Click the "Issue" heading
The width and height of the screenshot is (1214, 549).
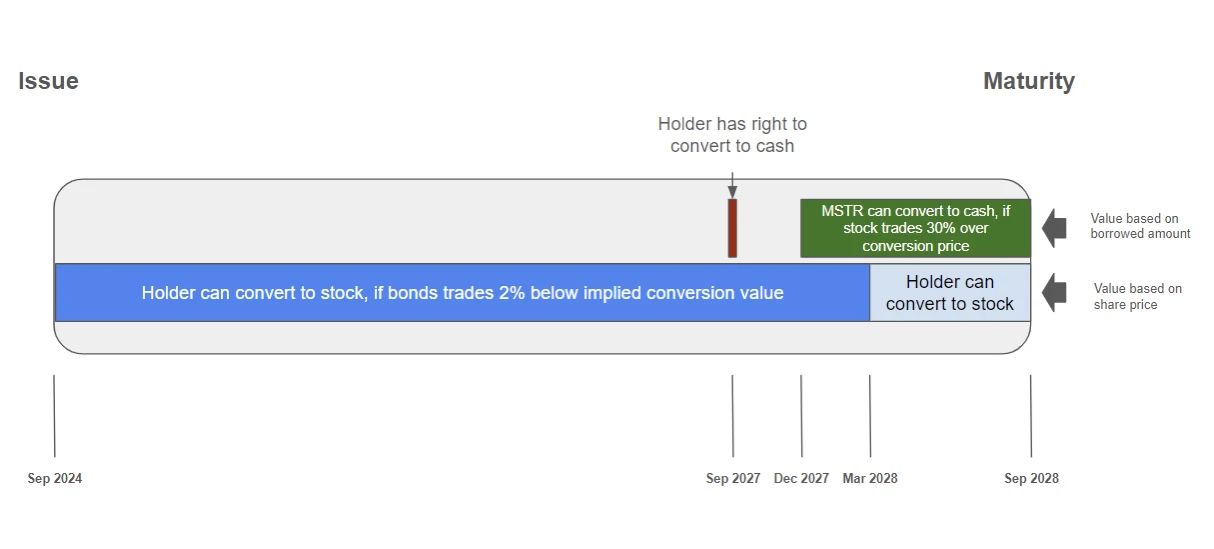48,81
